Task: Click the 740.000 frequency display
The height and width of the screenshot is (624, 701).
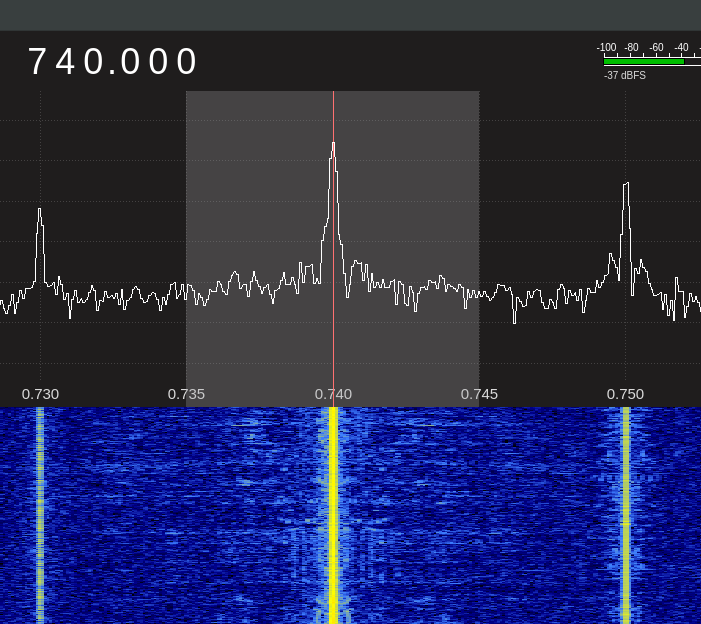Action: tap(113, 61)
